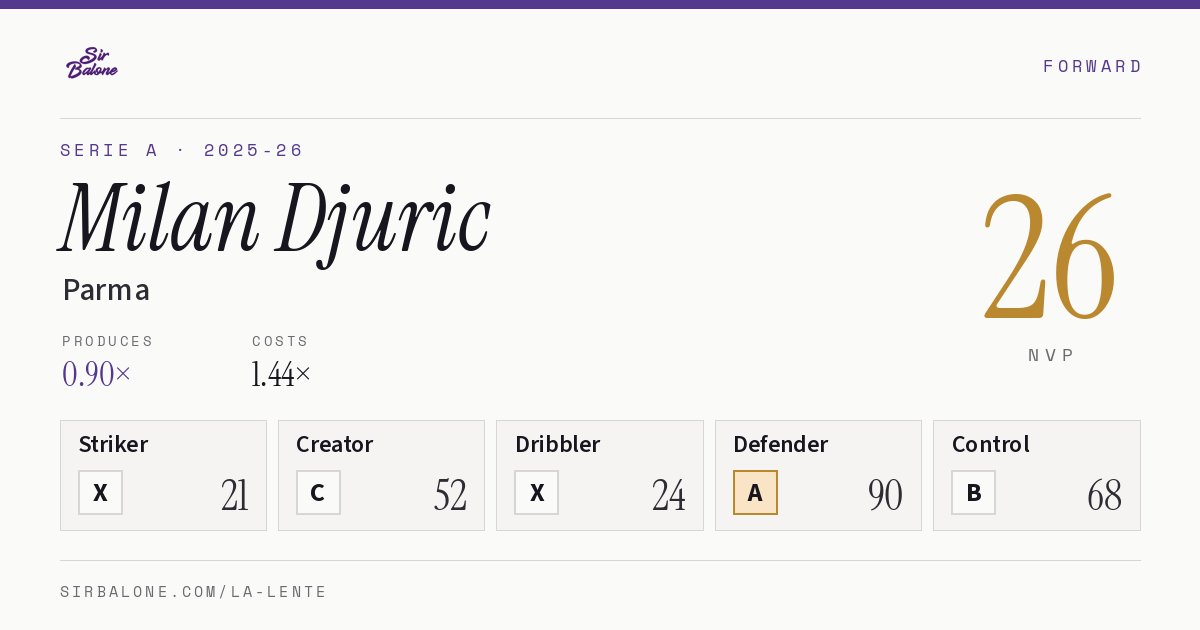This screenshot has width=1200, height=630.
Task: Click the Defender card title
Action: click(781, 444)
